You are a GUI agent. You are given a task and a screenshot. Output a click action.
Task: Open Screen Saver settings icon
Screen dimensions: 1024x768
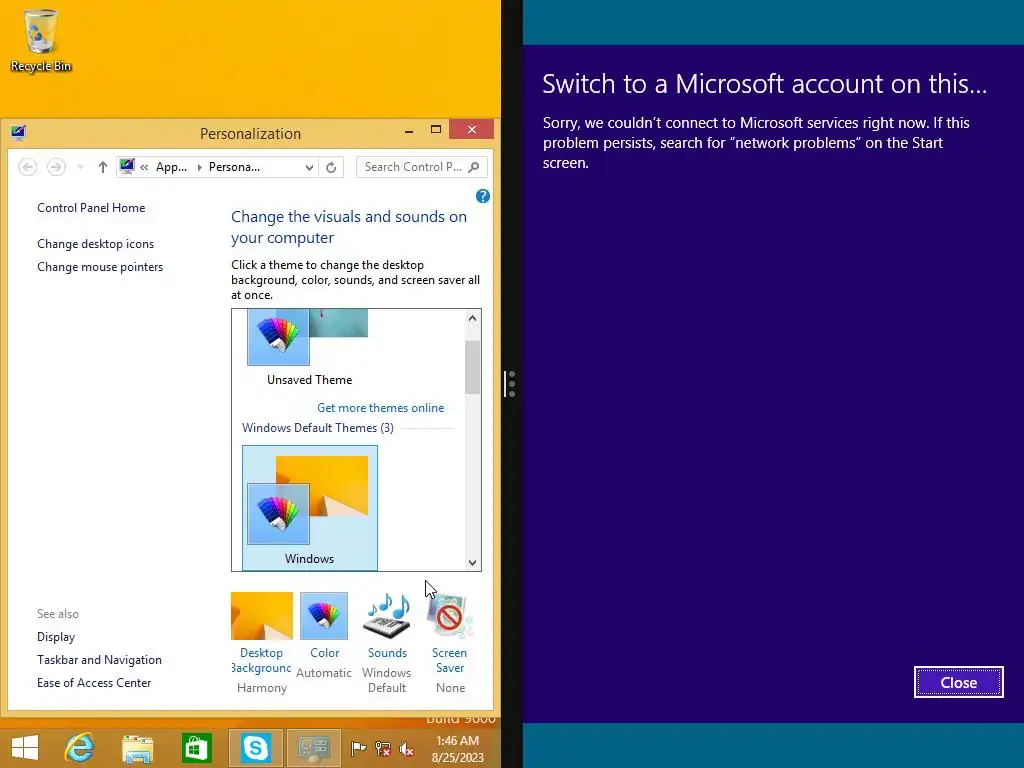click(449, 616)
